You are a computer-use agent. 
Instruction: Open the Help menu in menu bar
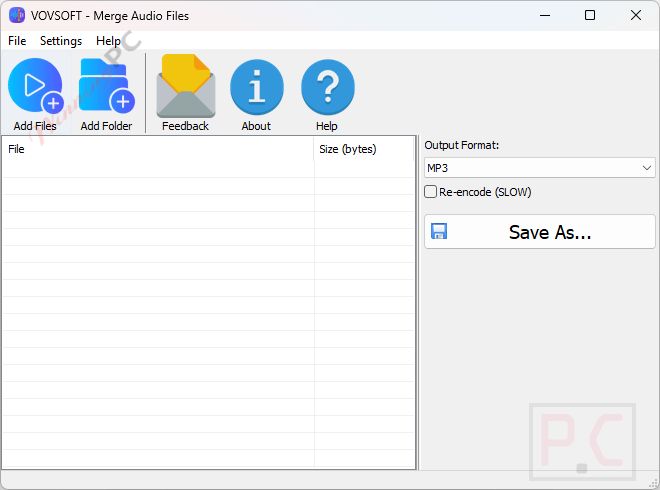click(x=108, y=41)
